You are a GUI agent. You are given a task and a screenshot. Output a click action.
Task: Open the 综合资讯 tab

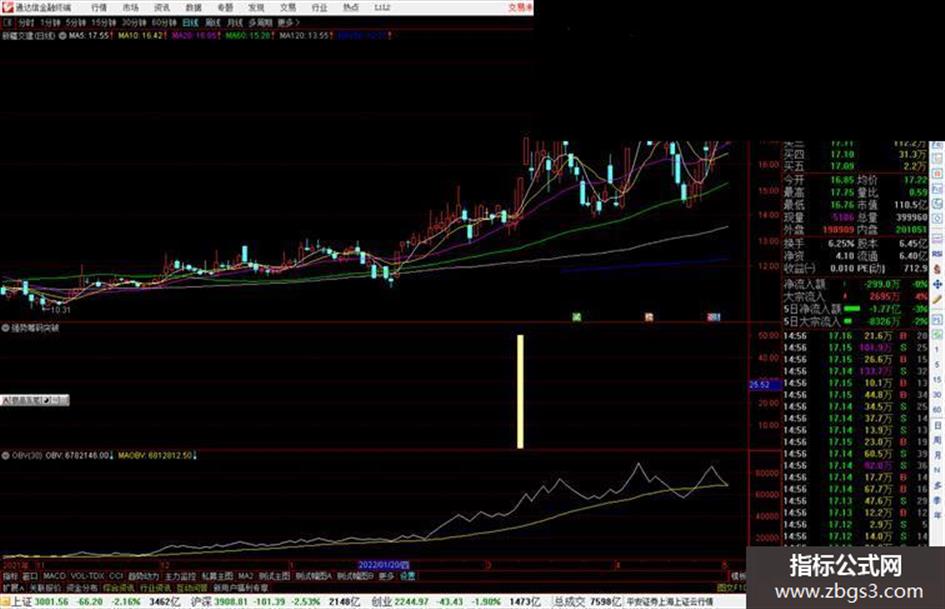point(119,587)
